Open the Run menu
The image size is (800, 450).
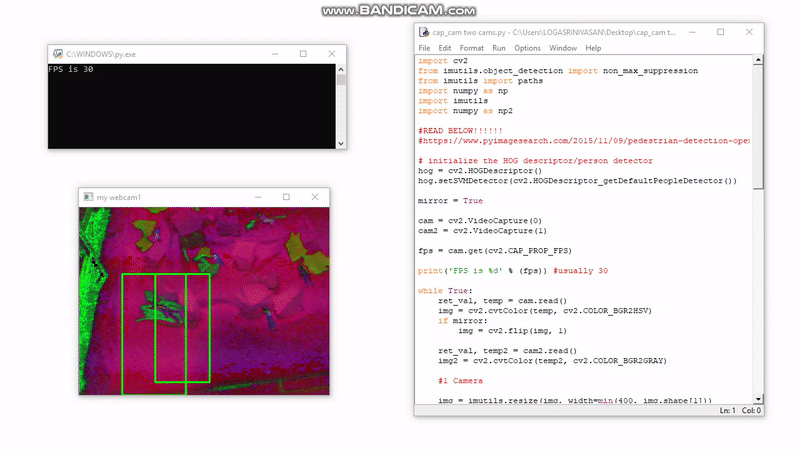498,48
